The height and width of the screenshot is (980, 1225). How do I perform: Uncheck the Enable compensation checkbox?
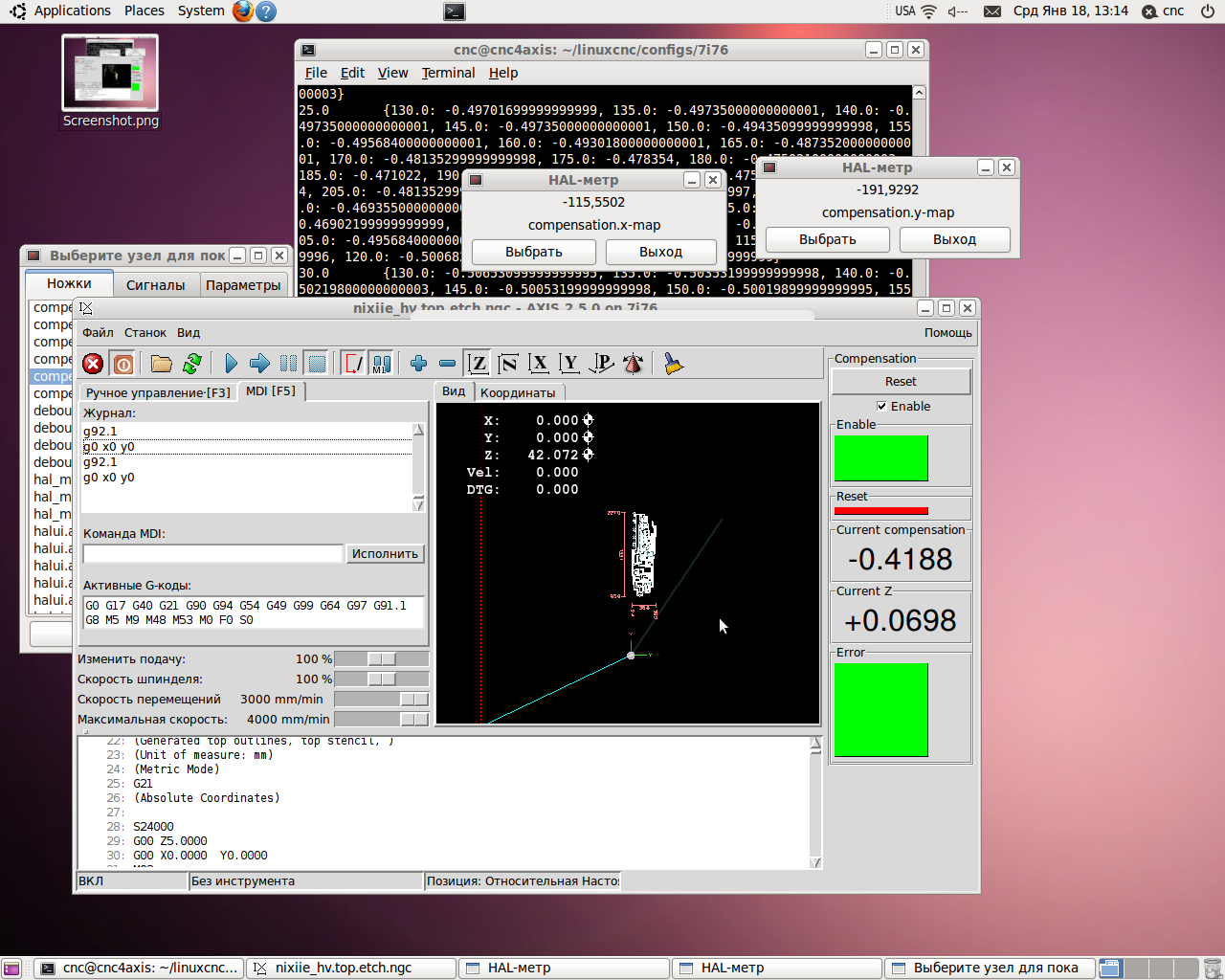881,406
